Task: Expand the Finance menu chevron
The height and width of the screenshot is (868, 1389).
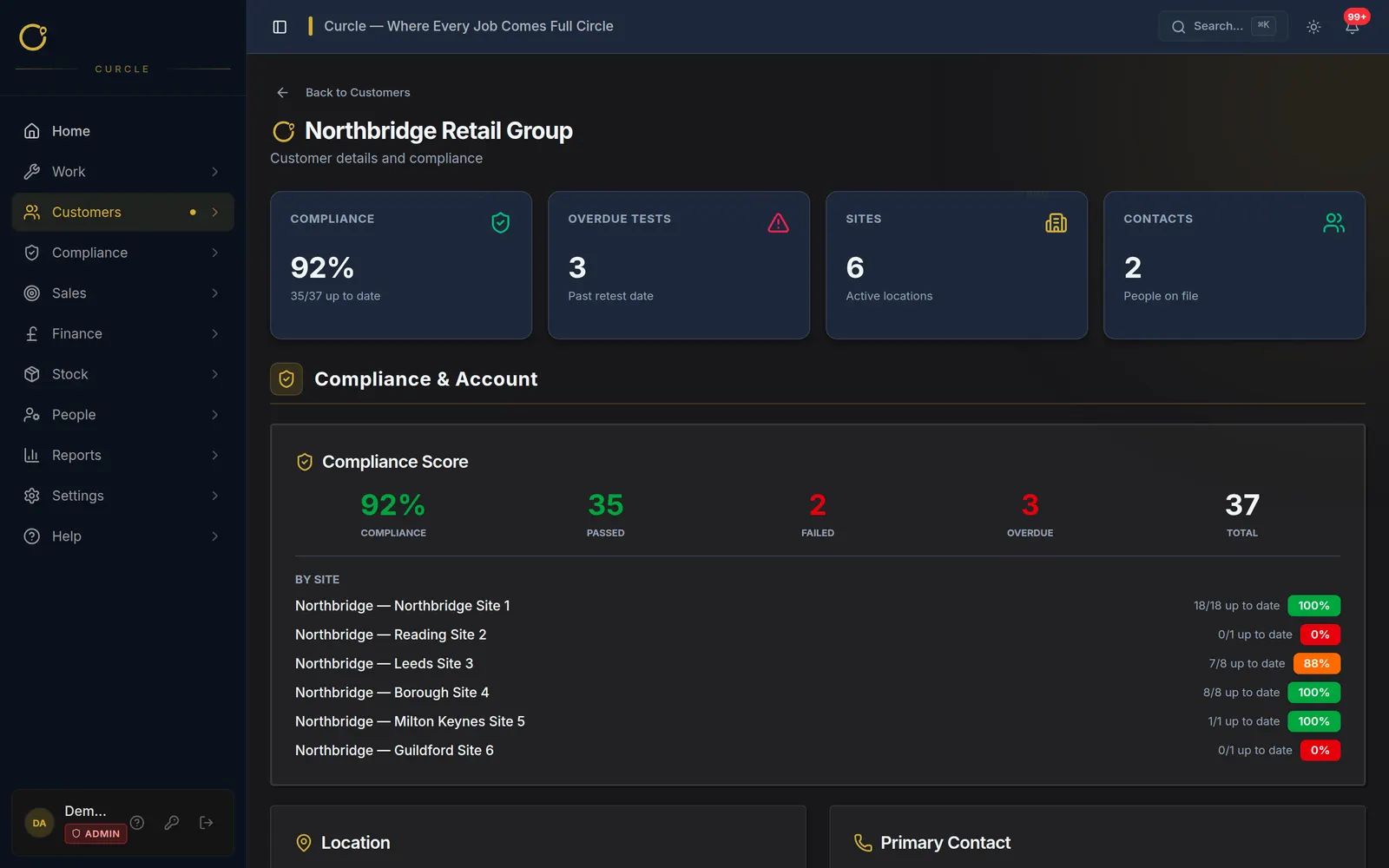Action: 215,333
